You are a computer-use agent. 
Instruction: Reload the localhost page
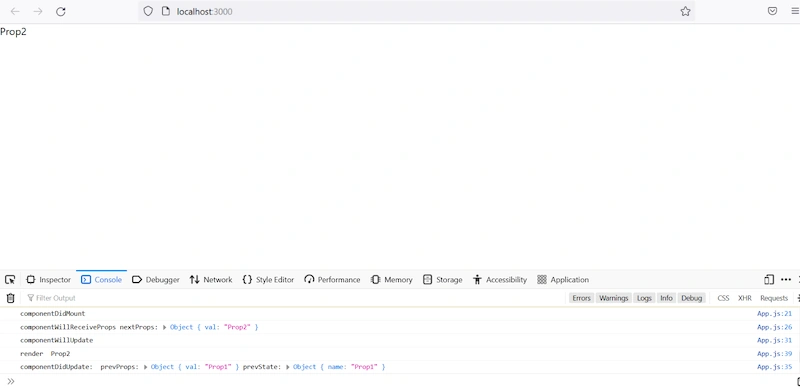pos(61,11)
